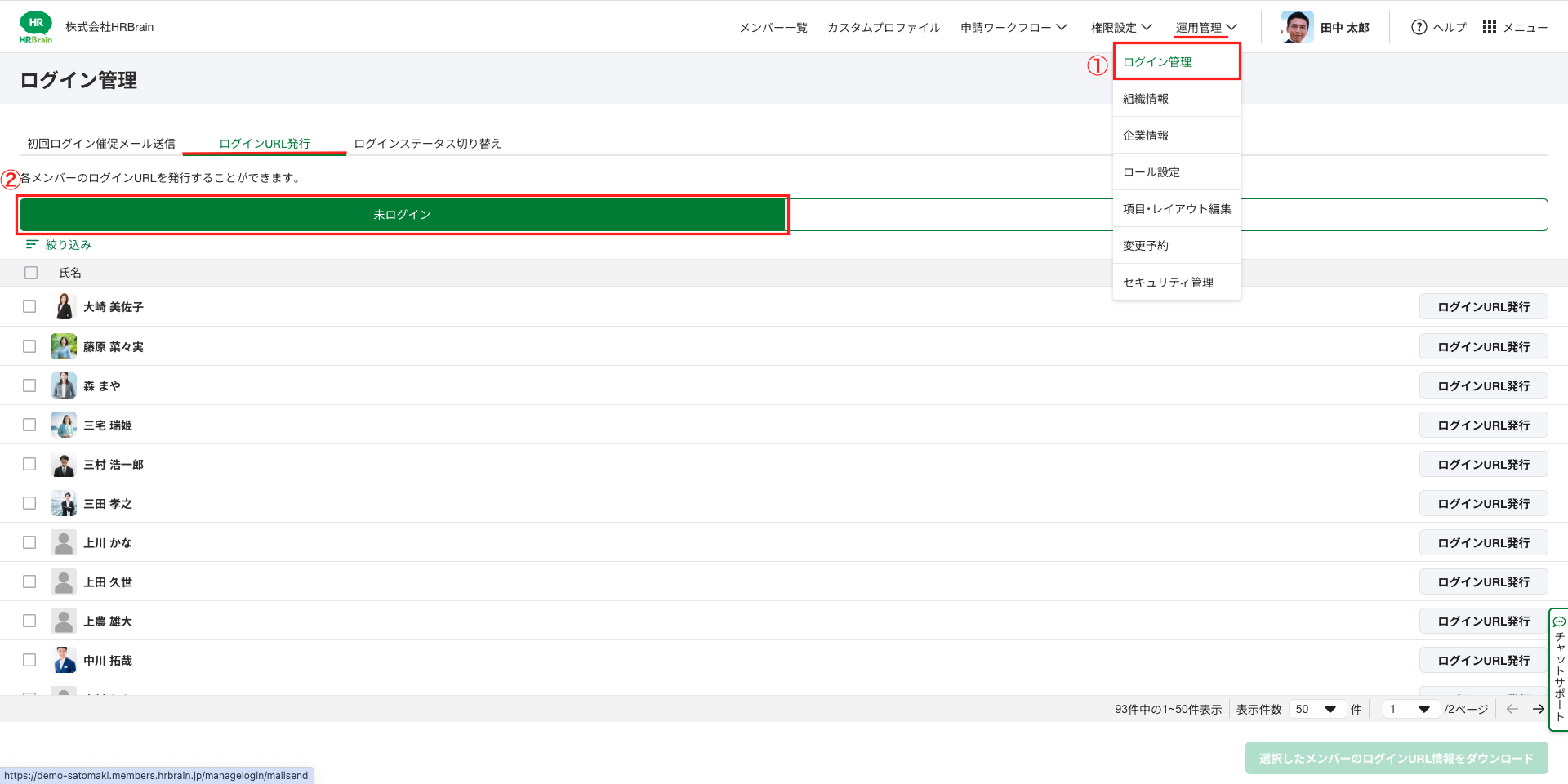Open メンバー一覧 in top navigation
Image resolution: width=1568 pixels, height=784 pixels.
[773, 27]
